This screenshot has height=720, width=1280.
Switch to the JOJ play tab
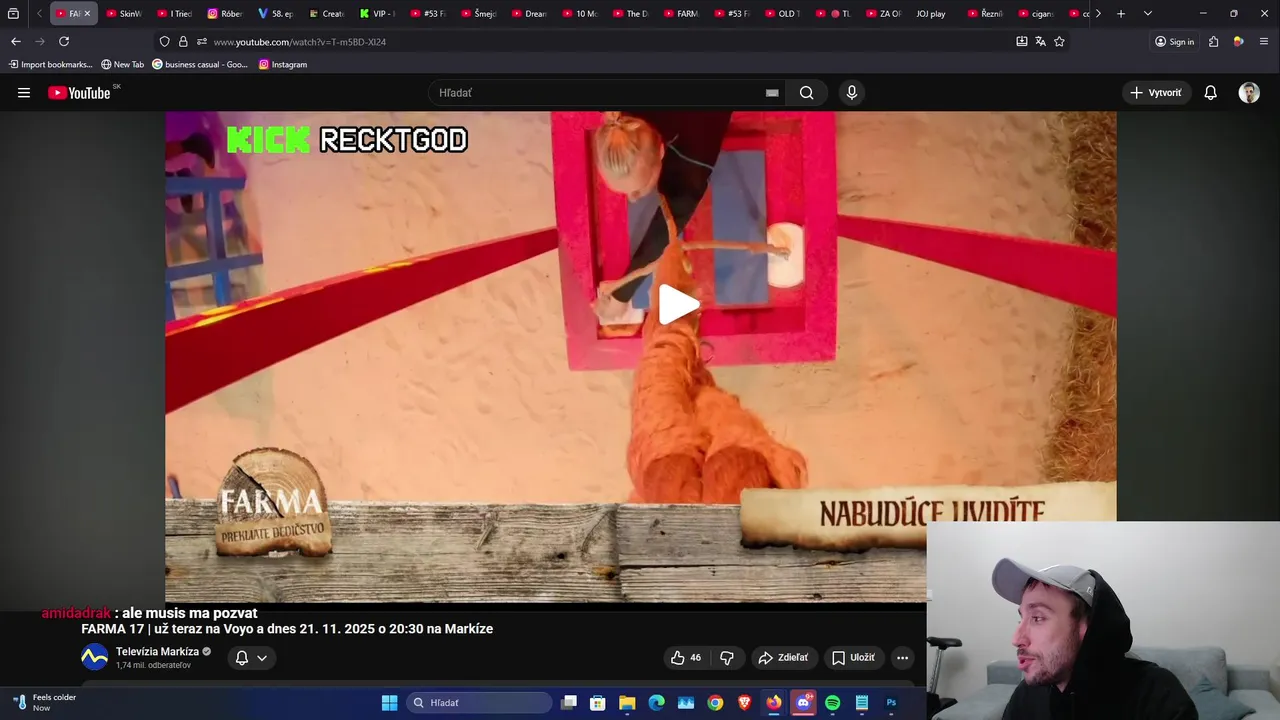click(931, 13)
